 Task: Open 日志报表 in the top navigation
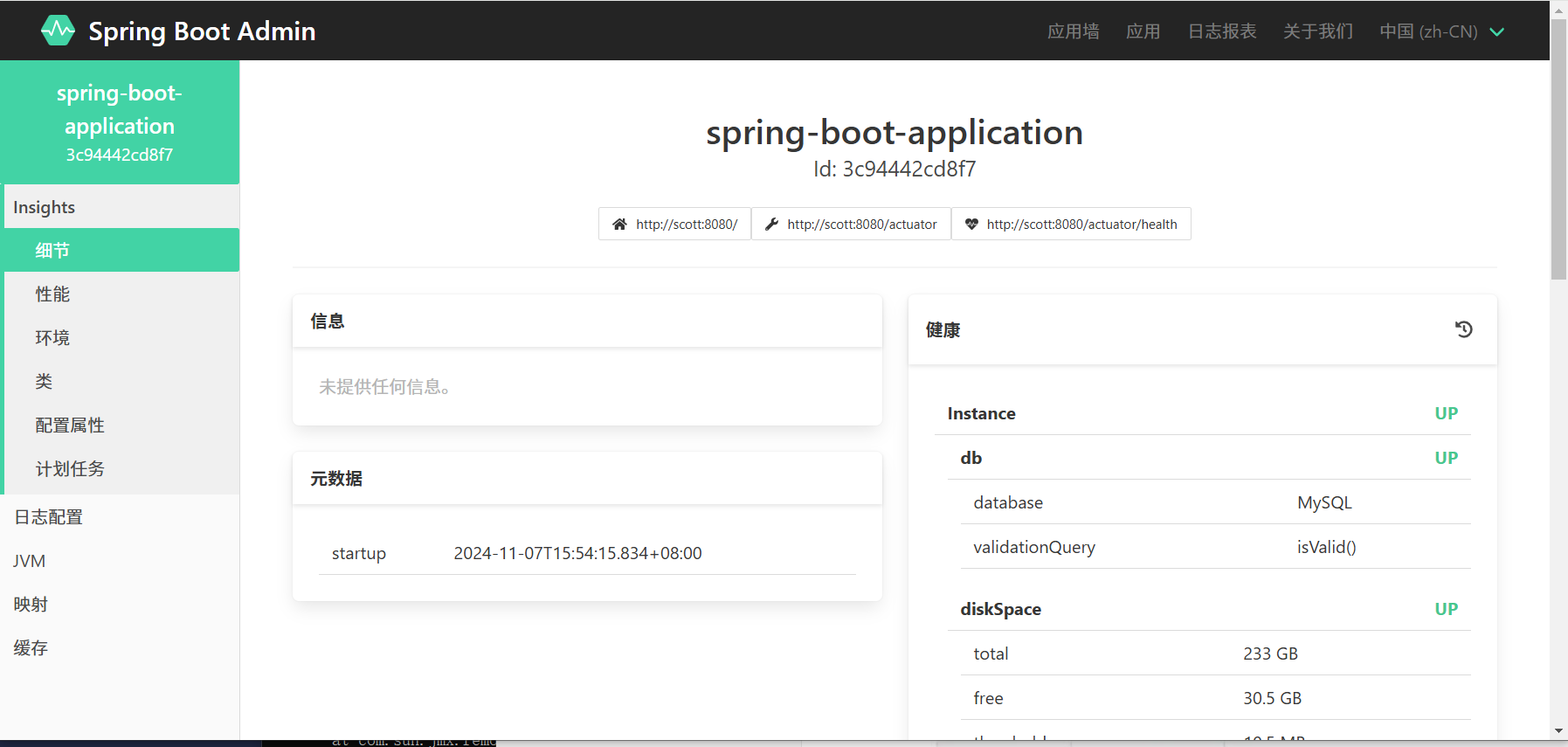[1222, 31]
